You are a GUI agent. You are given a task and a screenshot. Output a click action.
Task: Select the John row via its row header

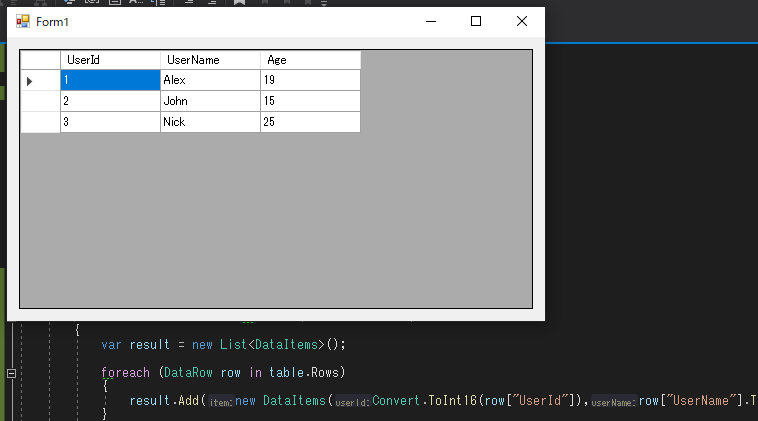point(41,101)
